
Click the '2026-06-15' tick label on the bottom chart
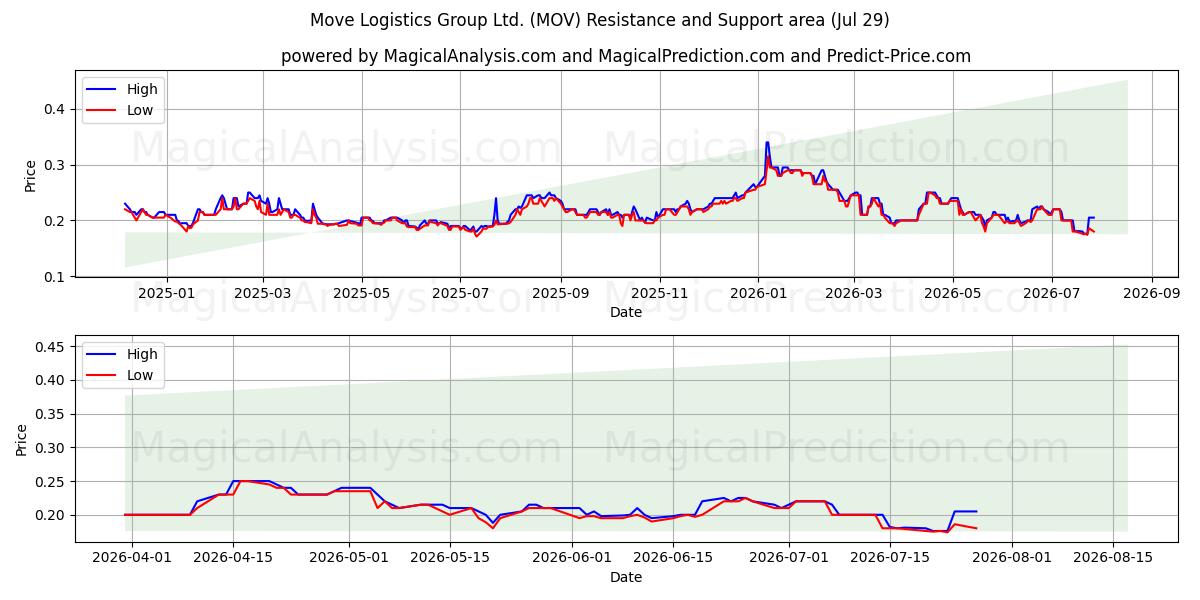pos(673,558)
